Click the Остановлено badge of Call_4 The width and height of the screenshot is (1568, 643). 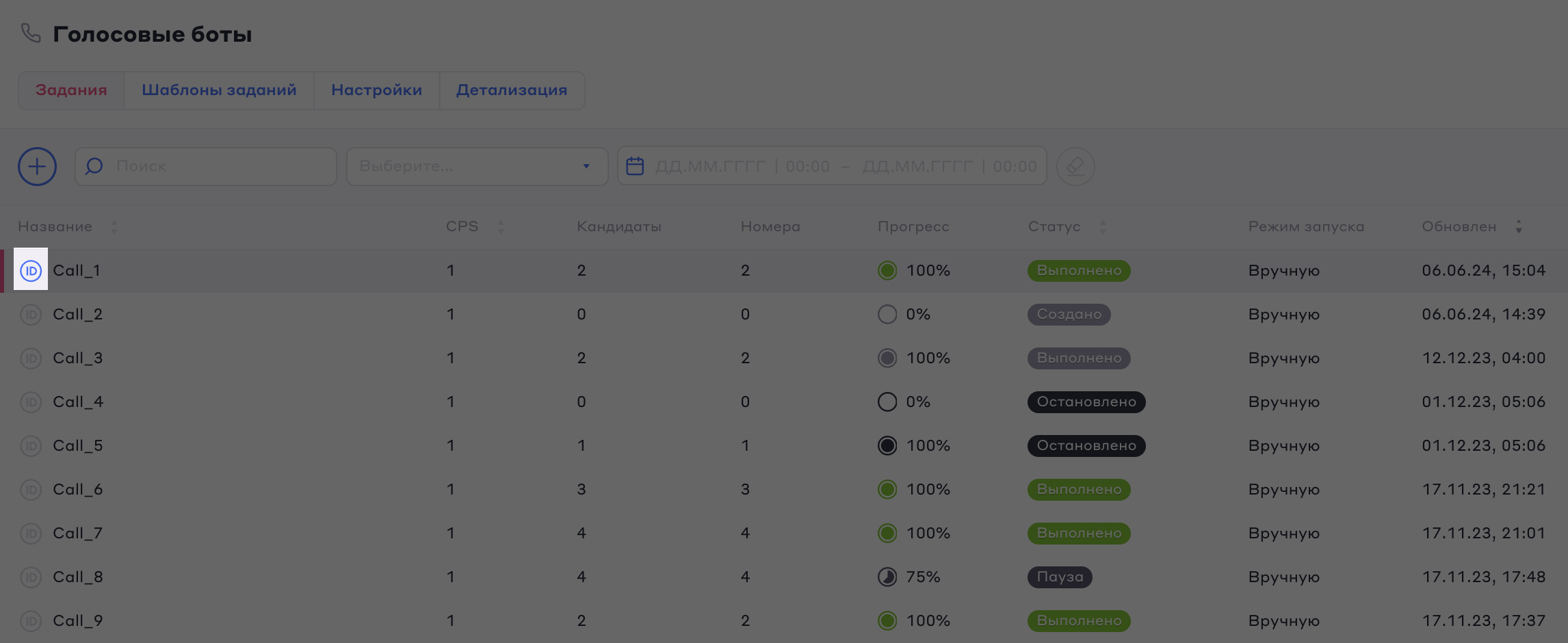[1086, 402]
